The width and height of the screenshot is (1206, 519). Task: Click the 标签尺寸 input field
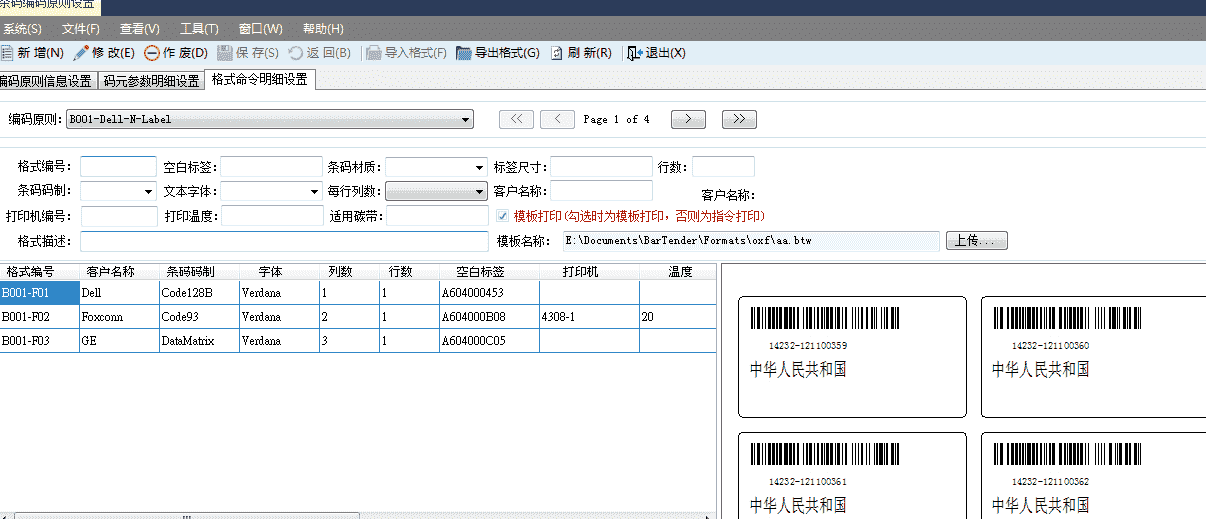(601, 167)
